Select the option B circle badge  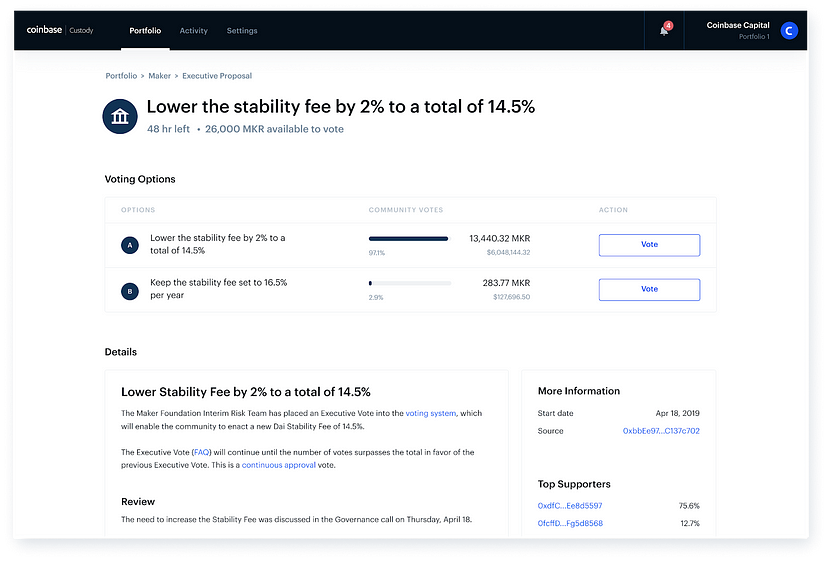(x=130, y=291)
